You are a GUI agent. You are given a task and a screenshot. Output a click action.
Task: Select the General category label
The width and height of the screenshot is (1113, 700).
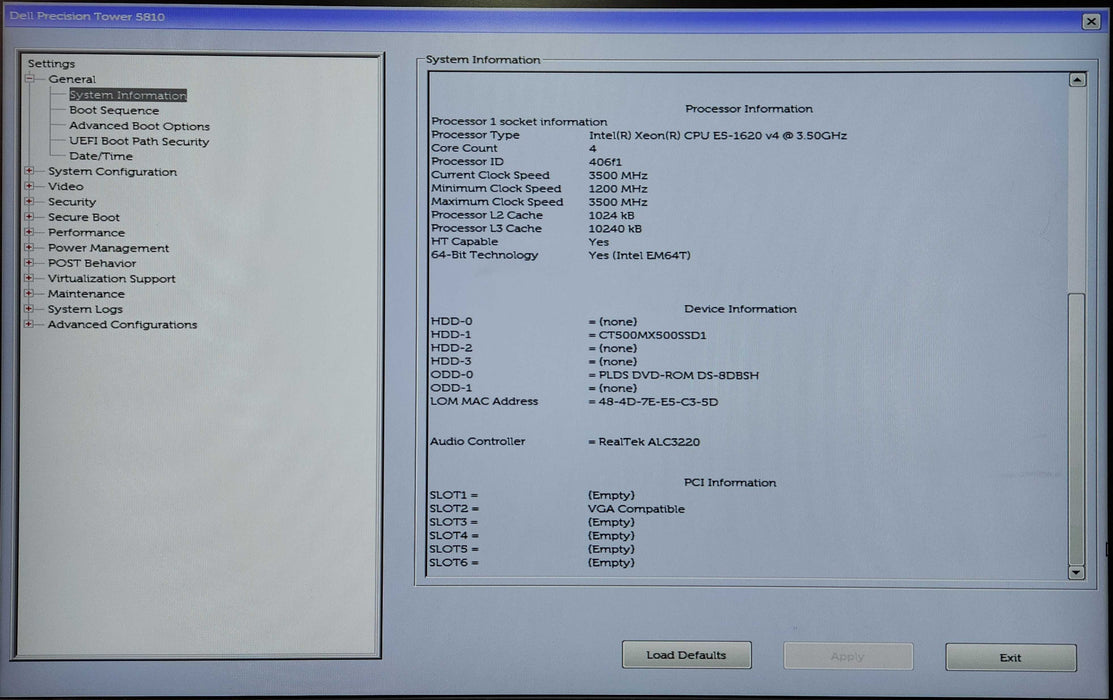pos(72,79)
